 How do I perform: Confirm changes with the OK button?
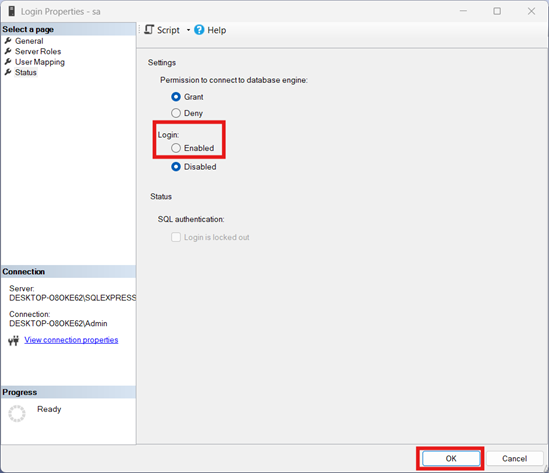[x=451, y=458]
